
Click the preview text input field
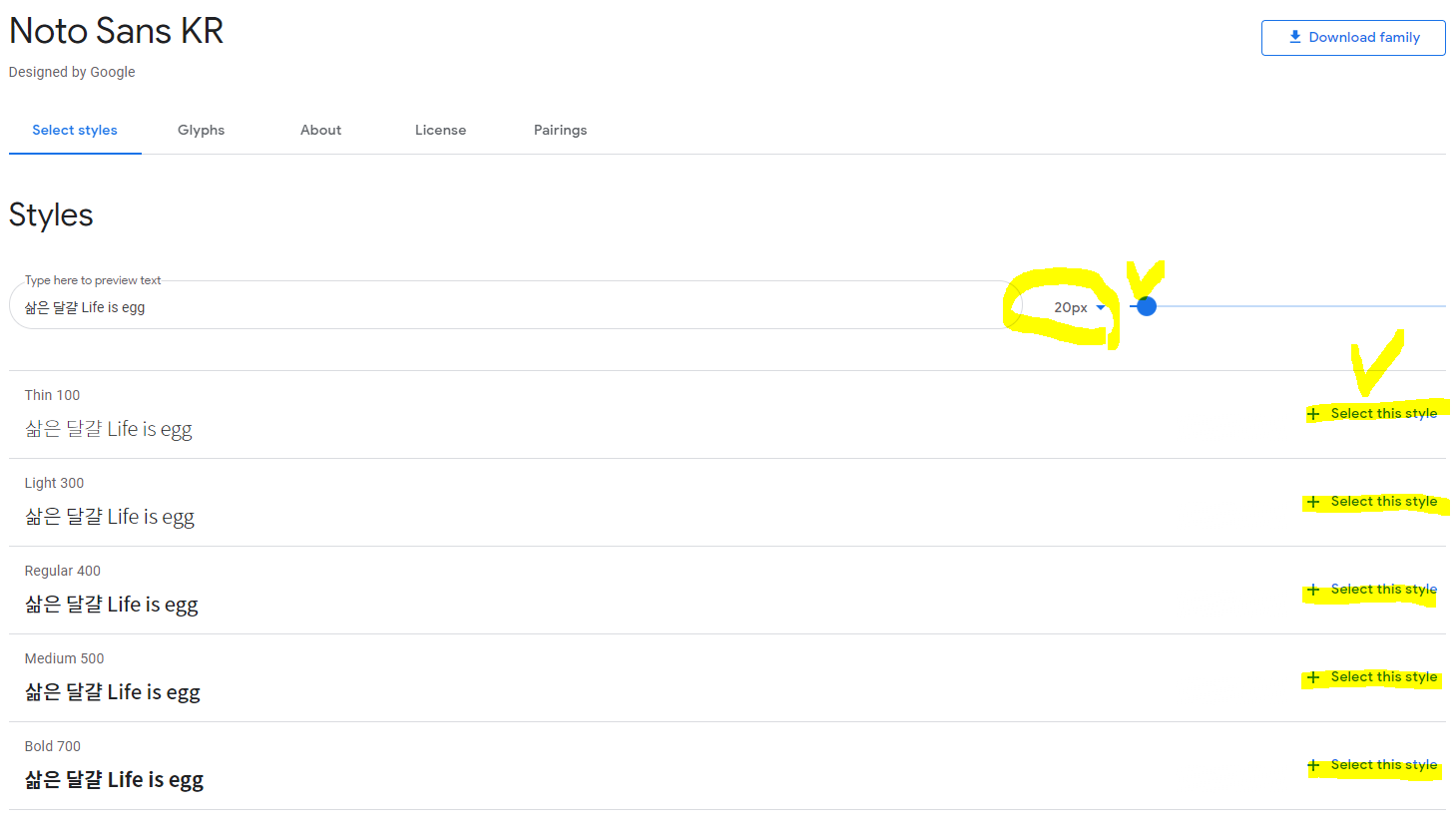click(x=515, y=307)
